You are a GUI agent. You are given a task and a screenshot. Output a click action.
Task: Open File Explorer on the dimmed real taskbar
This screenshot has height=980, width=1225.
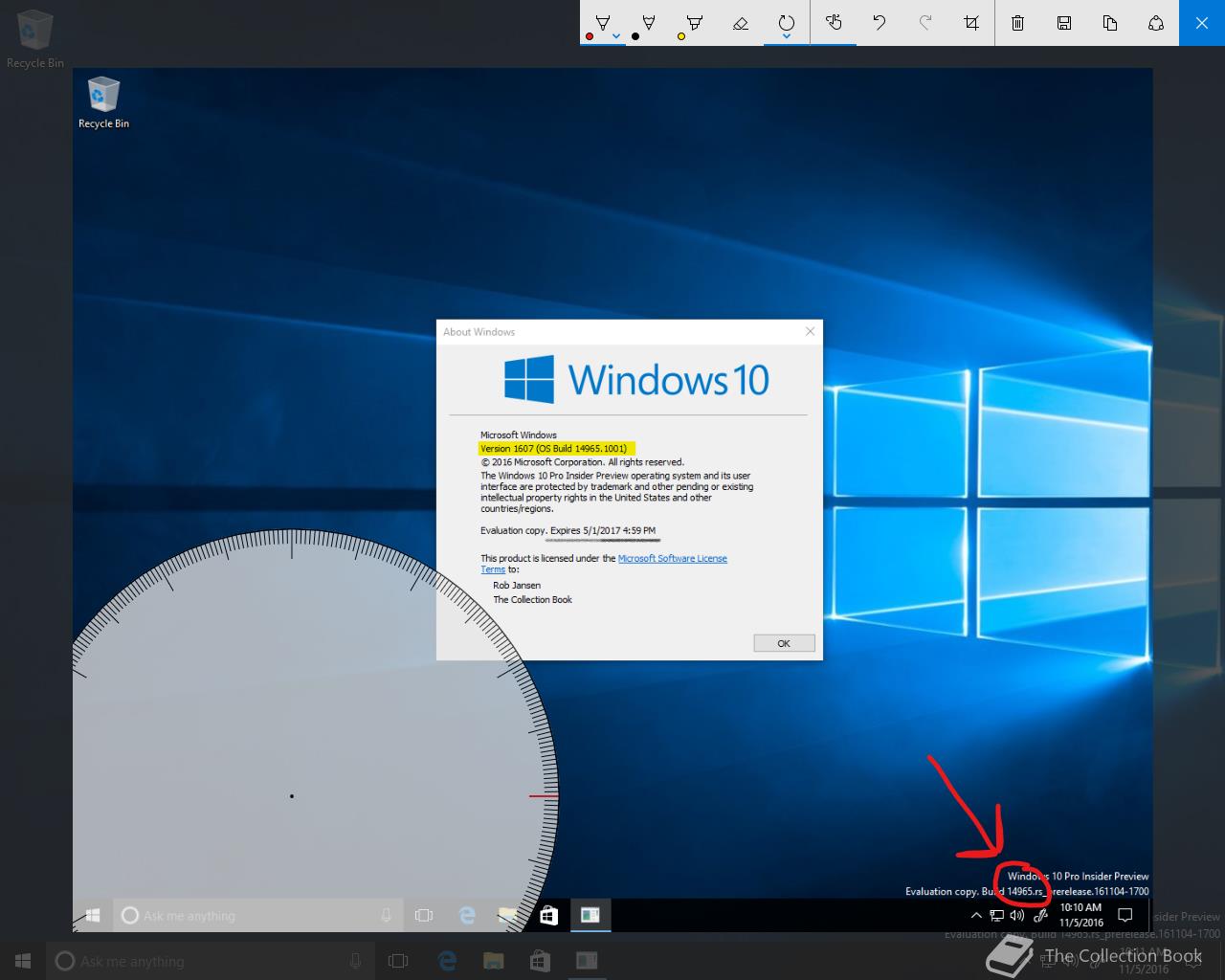coord(493,961)
